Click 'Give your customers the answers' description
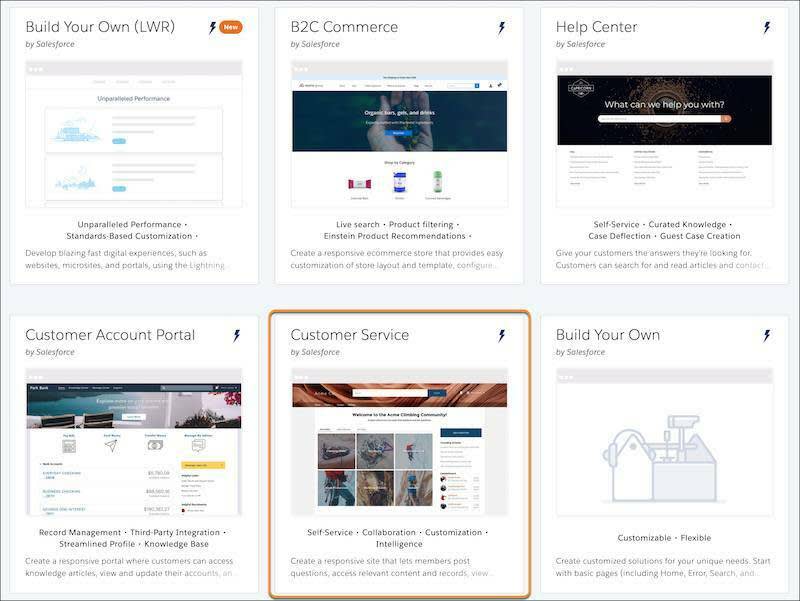 (661, 259)
